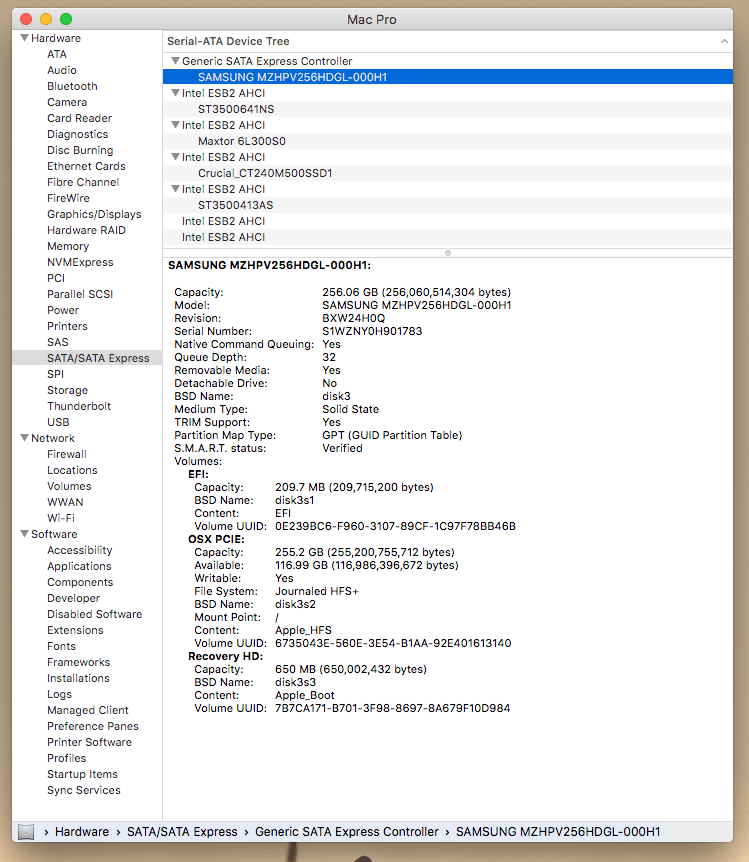Select Thunderbolt in the sidebar
749x862 pixels.
[x=79, y=406]
